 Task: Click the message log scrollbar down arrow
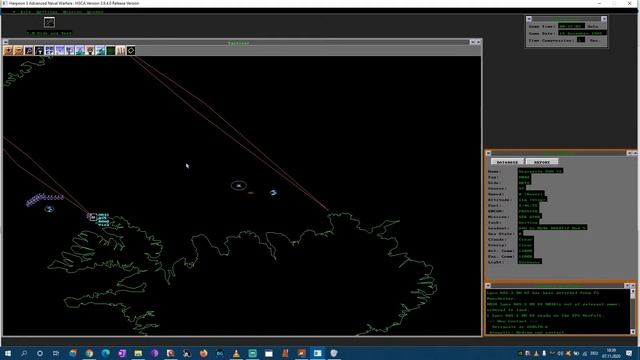[633, 332]
